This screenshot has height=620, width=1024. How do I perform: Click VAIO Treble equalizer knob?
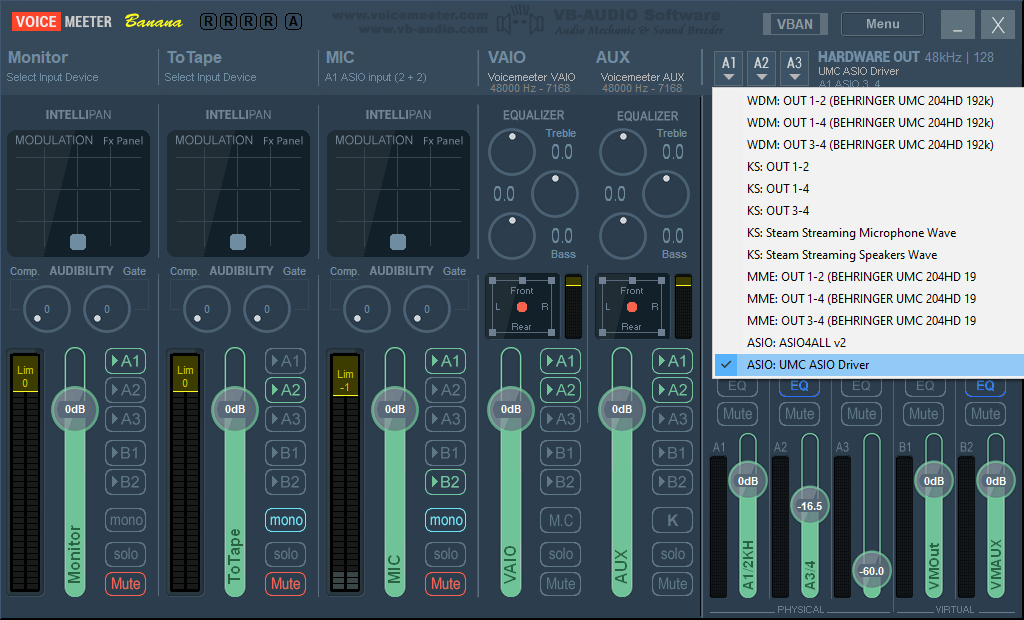(511, 152)
